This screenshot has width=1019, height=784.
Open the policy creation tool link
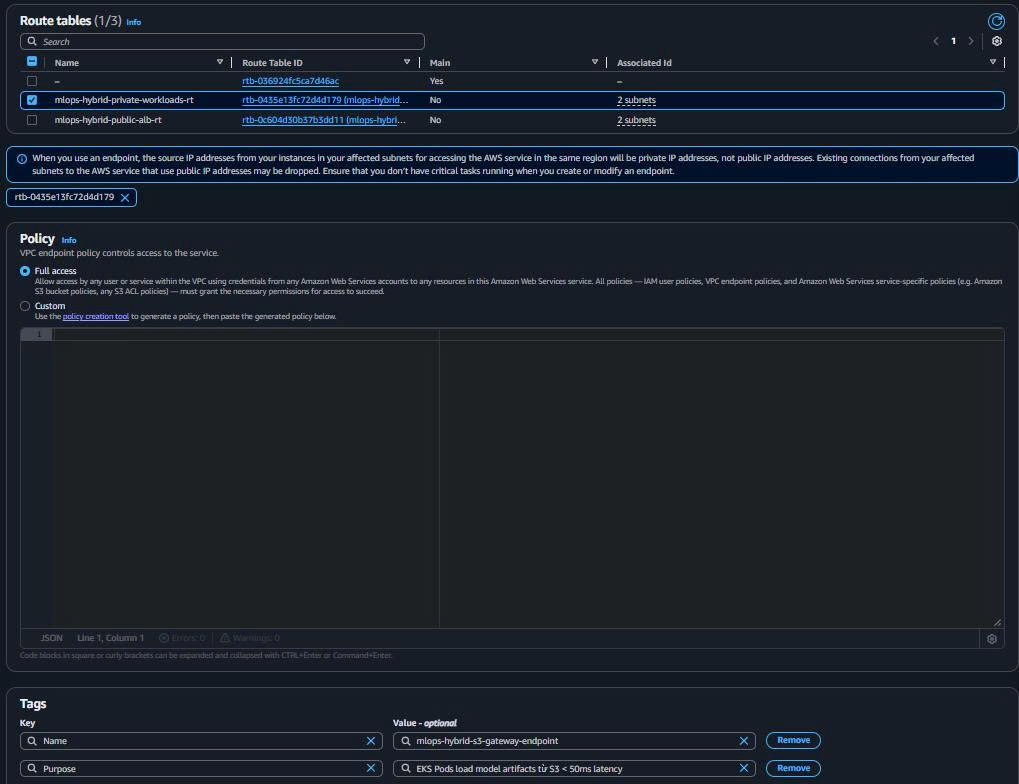[x=95, y=315]
